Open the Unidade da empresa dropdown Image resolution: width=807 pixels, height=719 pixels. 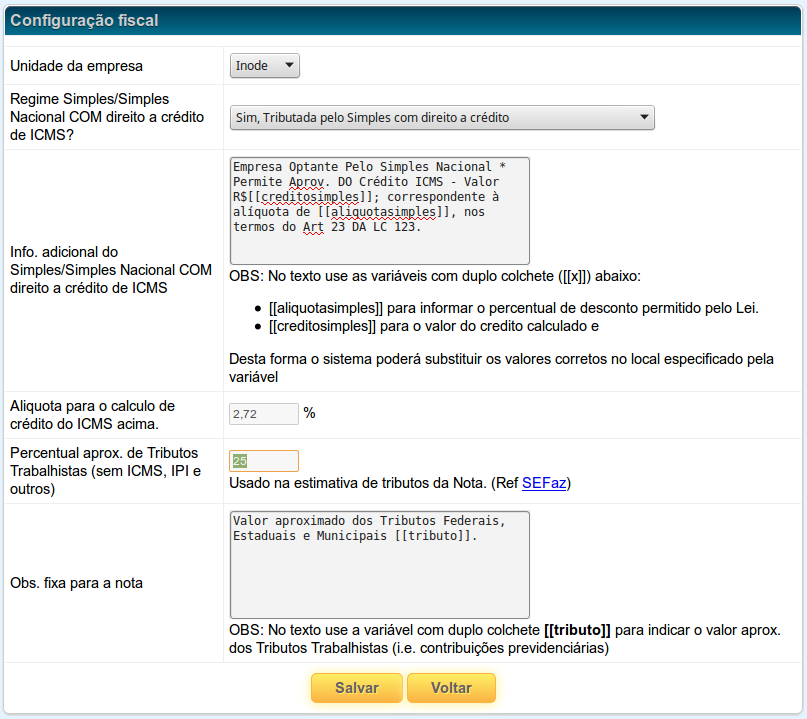tap(265, 65)
